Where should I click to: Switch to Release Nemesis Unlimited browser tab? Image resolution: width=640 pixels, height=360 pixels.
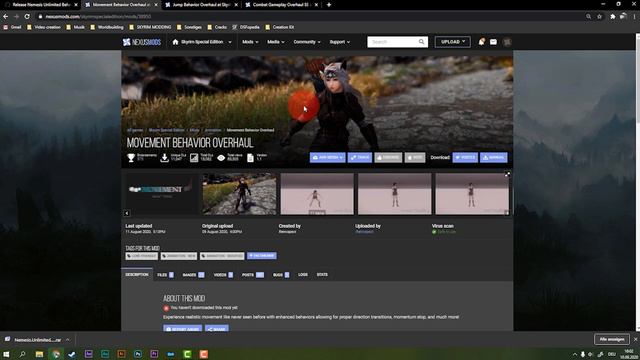pyautogui.click(x=41, y=5)
